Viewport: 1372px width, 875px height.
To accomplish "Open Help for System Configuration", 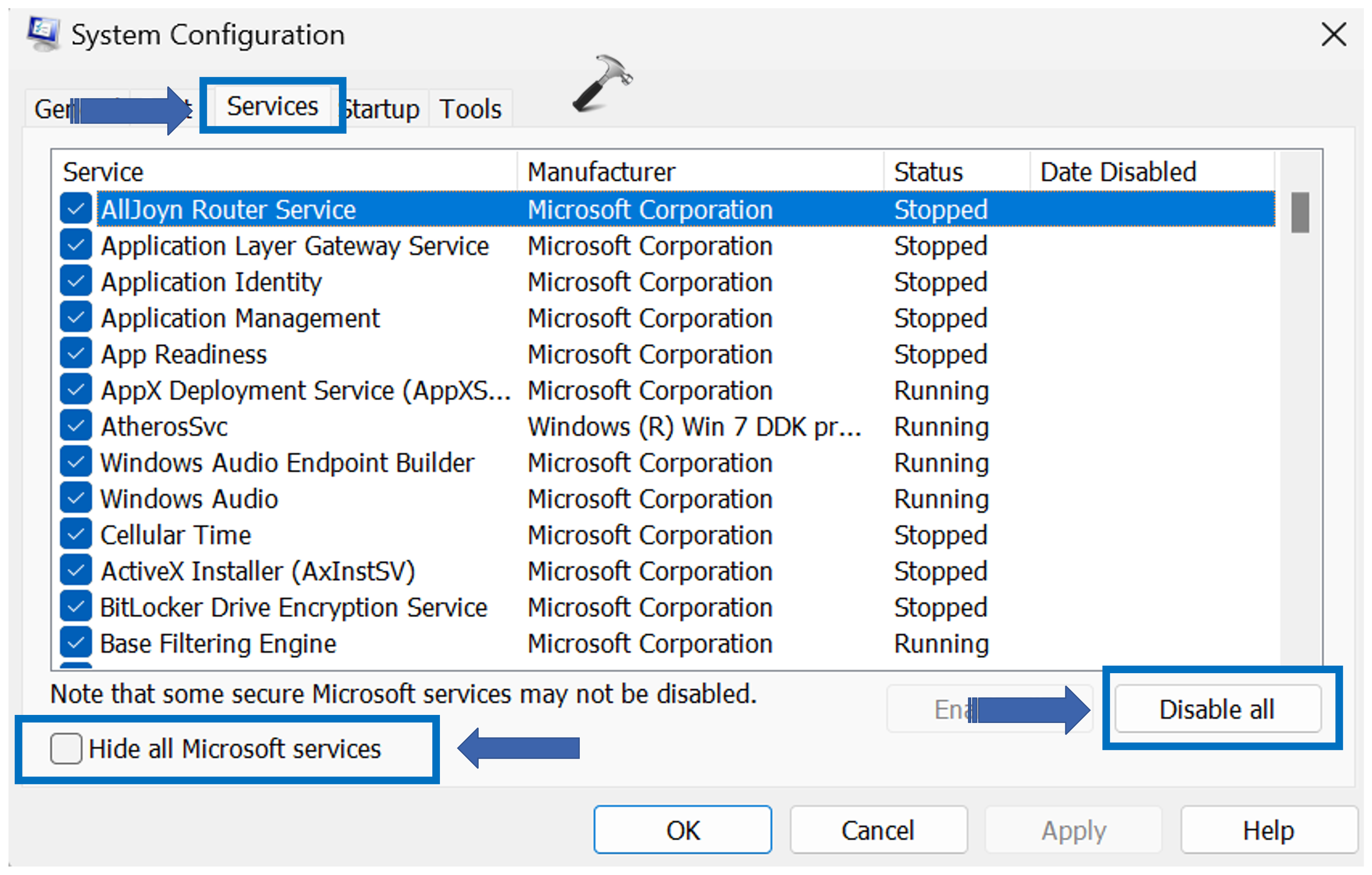I will pos(1268,830).
